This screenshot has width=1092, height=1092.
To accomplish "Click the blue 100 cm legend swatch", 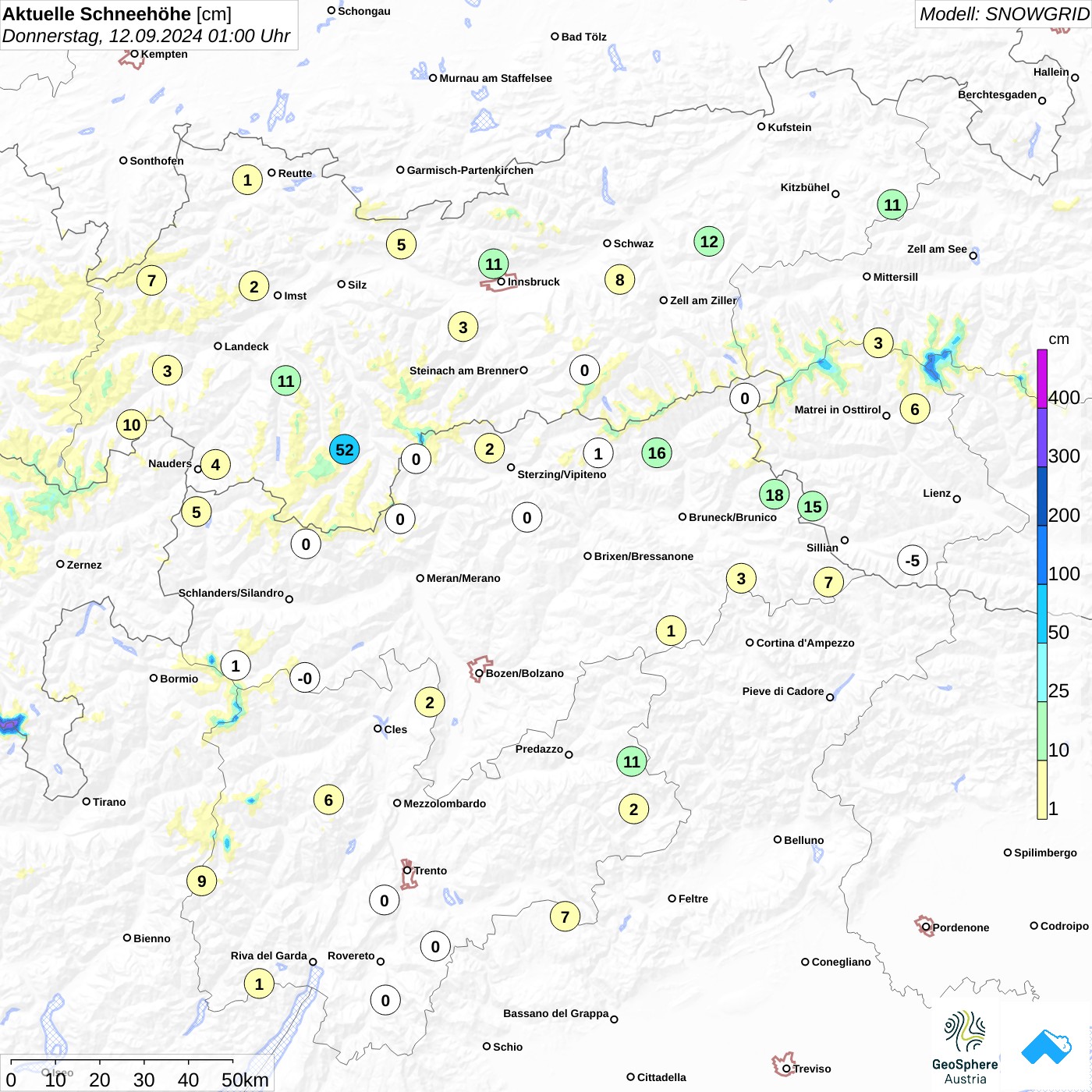I will [1042, 555].
